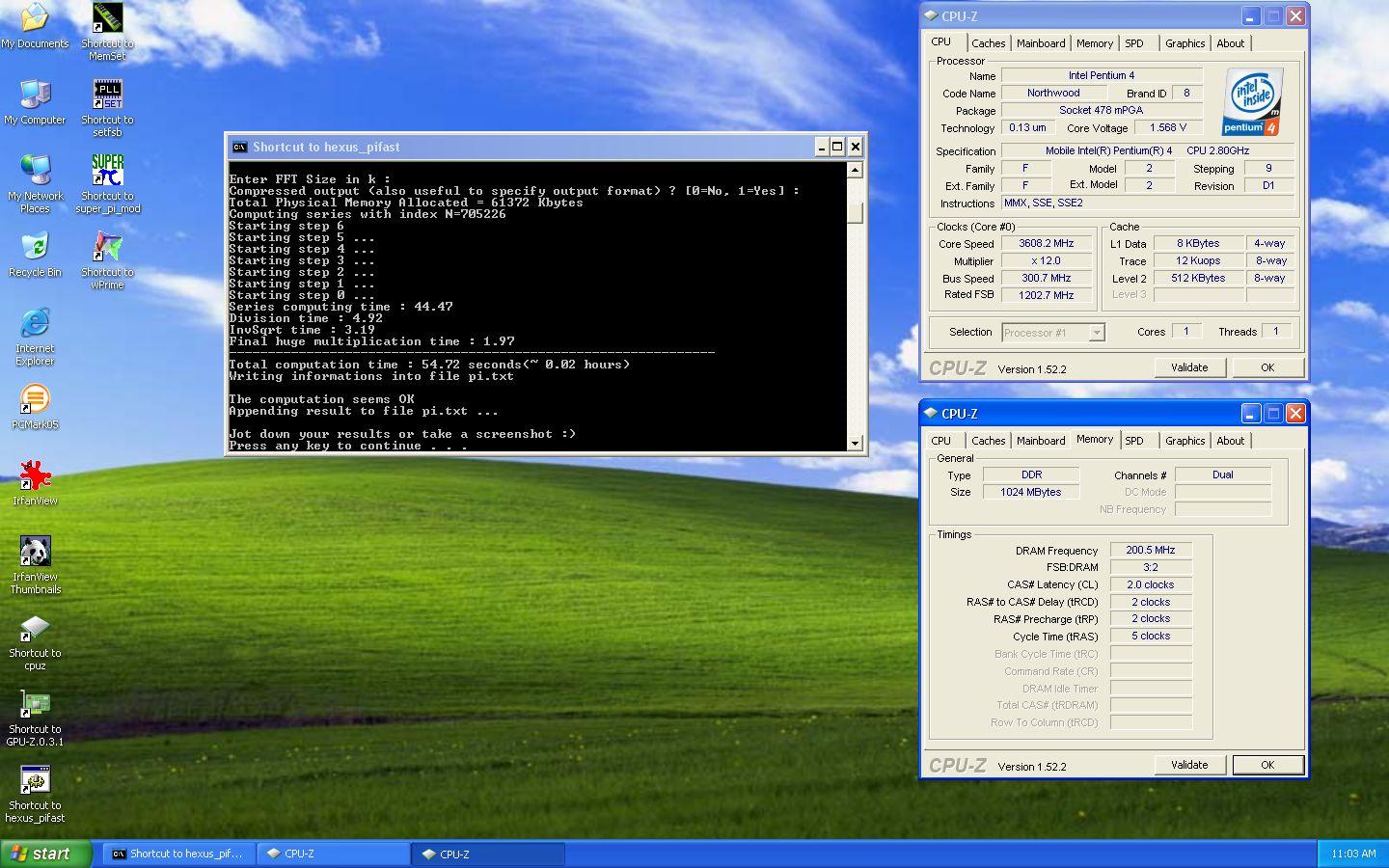
Task: Click OK in upper CPU-Z window
Action: tap(1267, 367)
